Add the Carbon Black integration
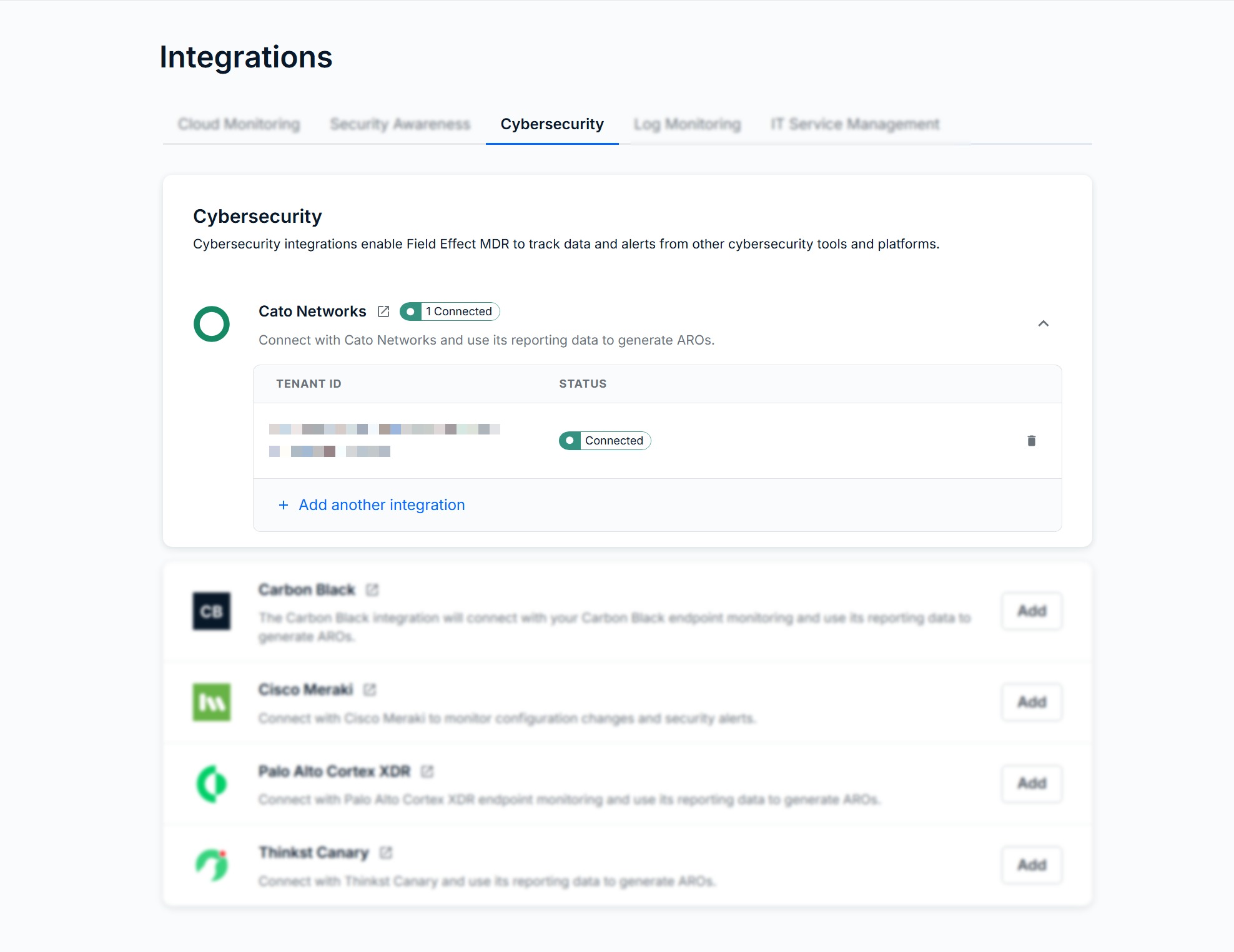The width and height of the screenshot is (1234, 952). [x=1032, y=611]
